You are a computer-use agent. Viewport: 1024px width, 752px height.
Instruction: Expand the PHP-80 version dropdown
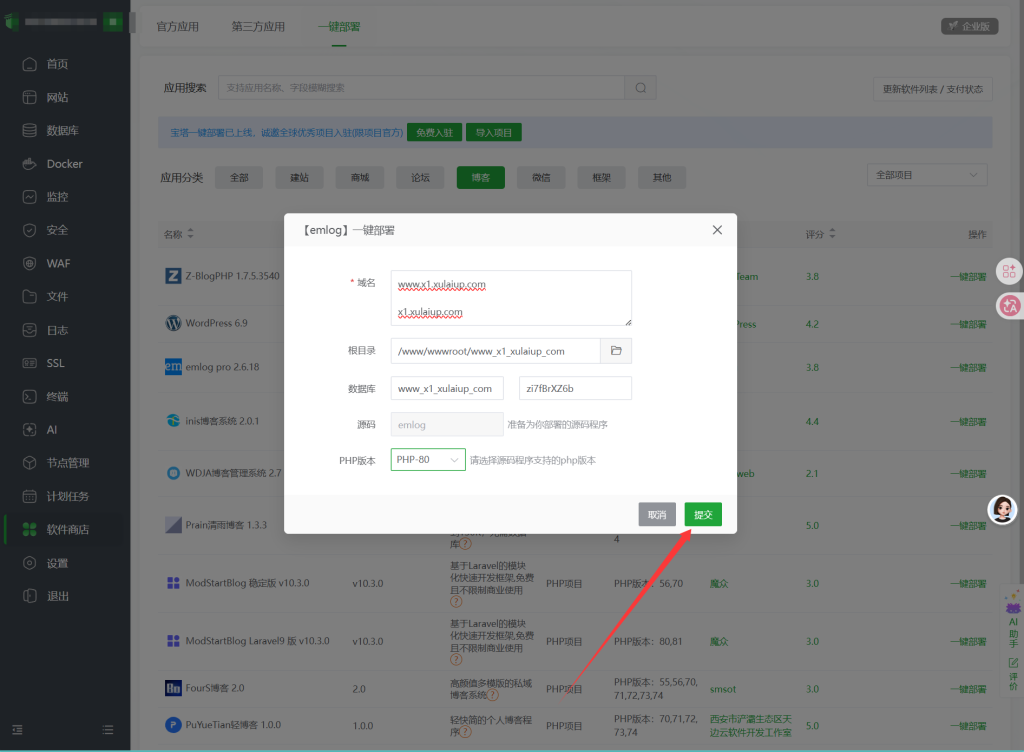click(x=428, y=460)
